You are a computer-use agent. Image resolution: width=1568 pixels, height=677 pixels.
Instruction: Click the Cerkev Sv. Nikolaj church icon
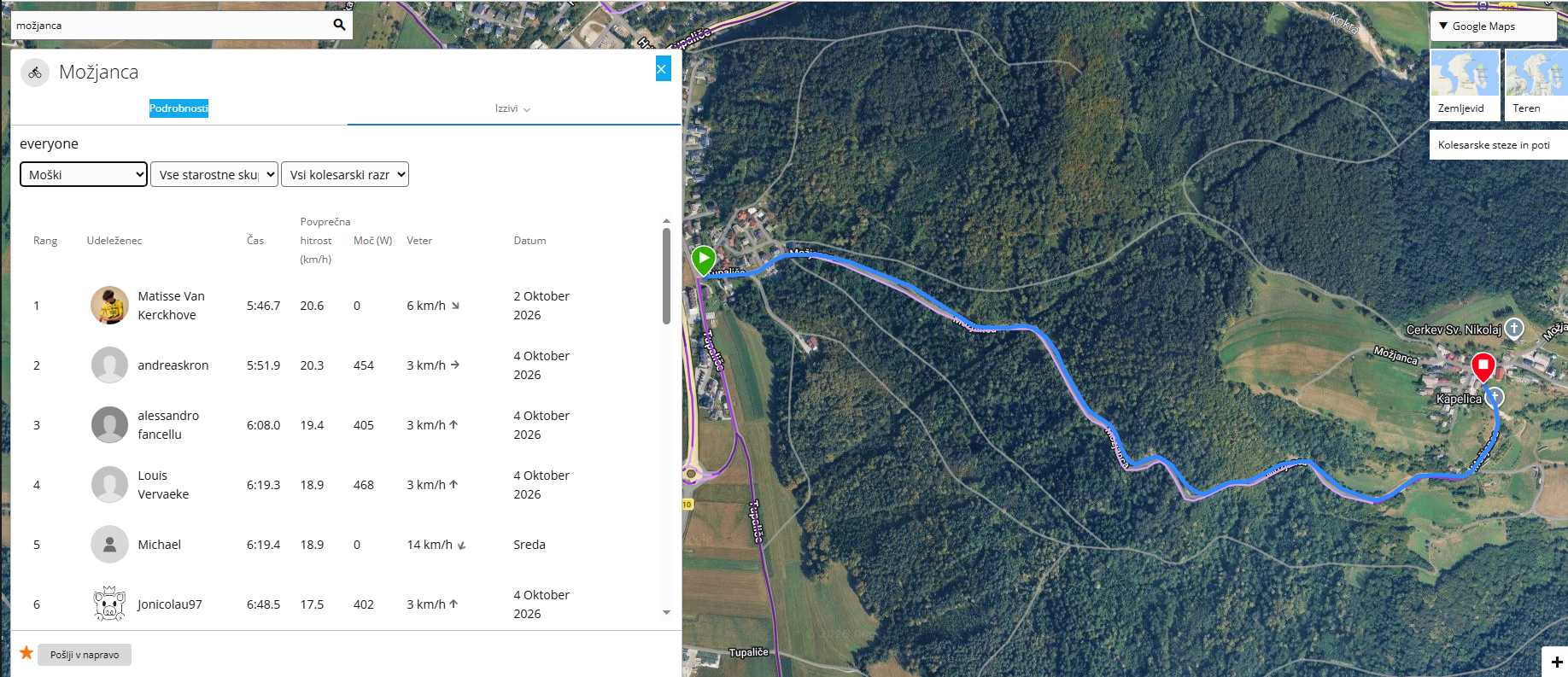click(x=1514, y=328)
